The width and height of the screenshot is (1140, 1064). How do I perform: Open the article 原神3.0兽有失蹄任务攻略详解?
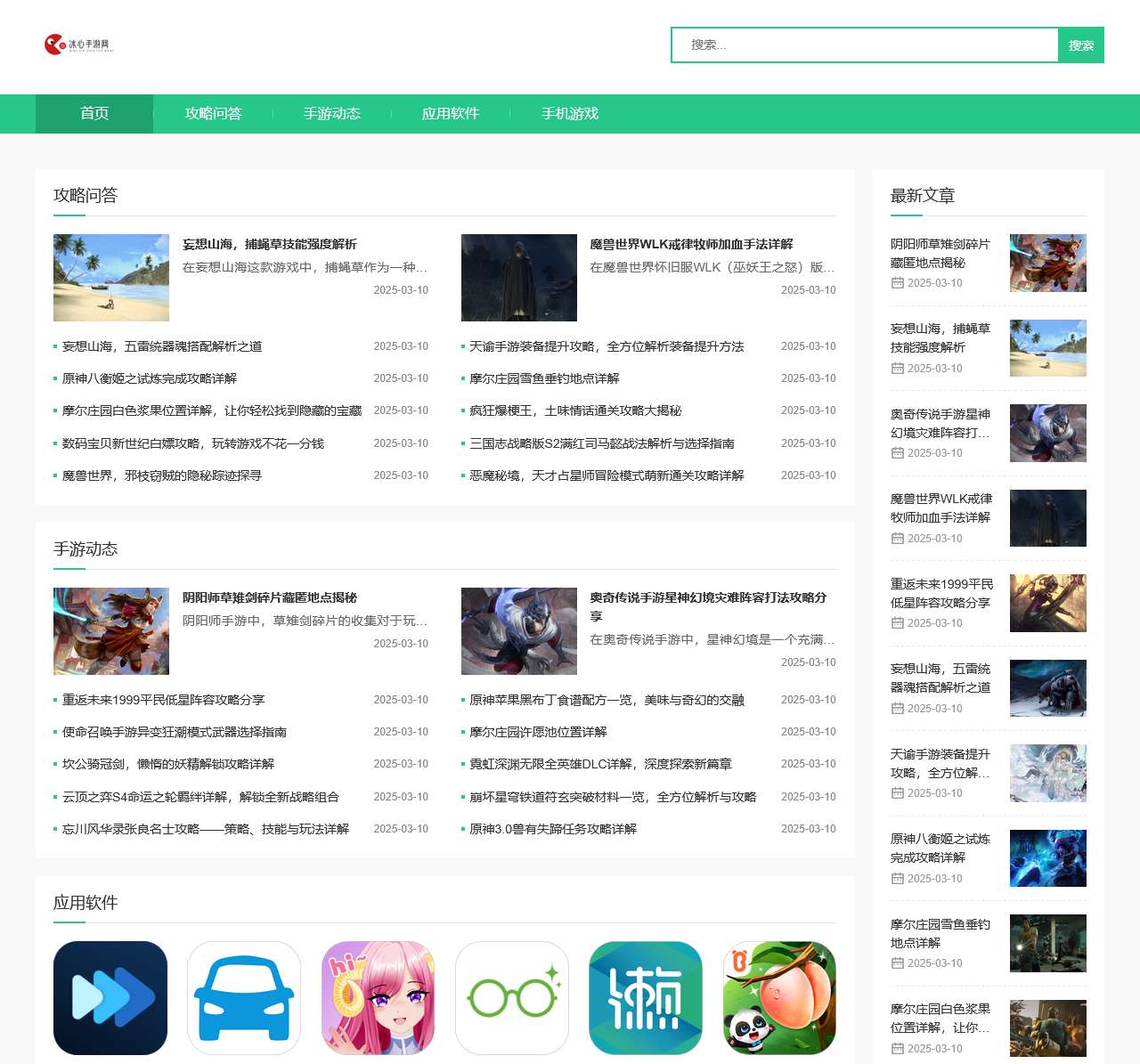tap(552, 828)
